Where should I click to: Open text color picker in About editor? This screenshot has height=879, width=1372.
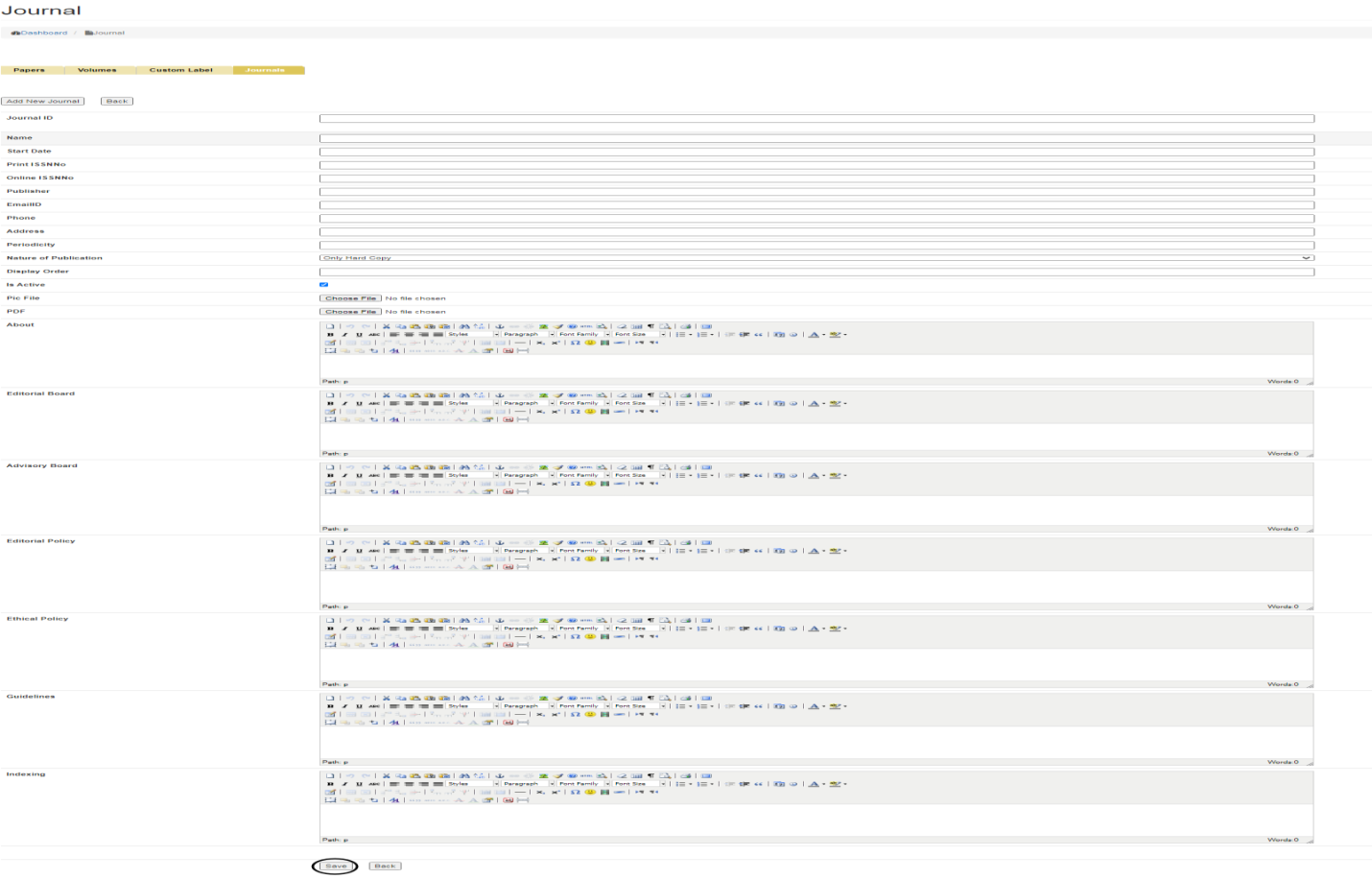coord(814,335)
